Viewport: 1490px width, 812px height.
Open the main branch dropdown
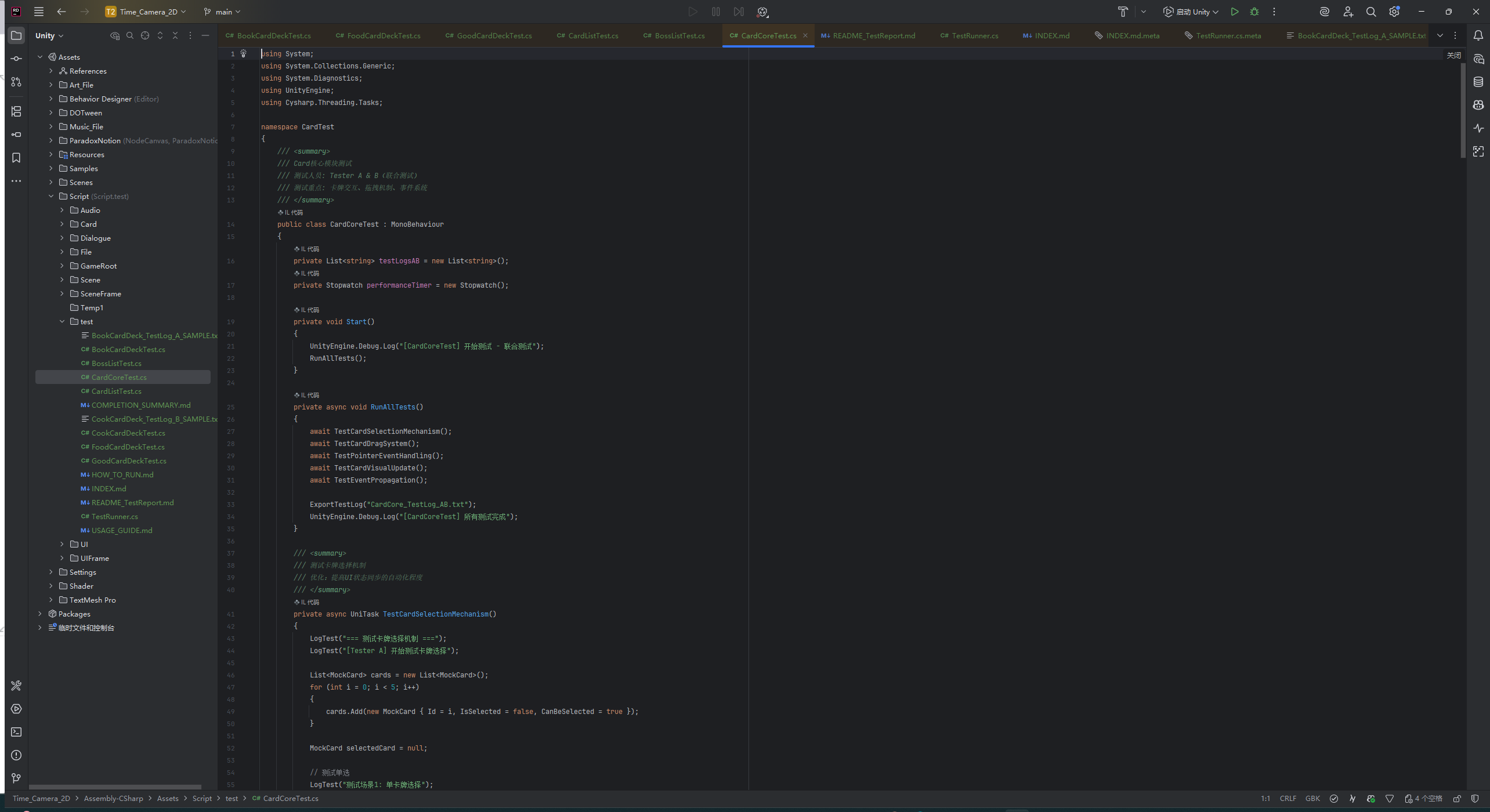tap(223, 12)
